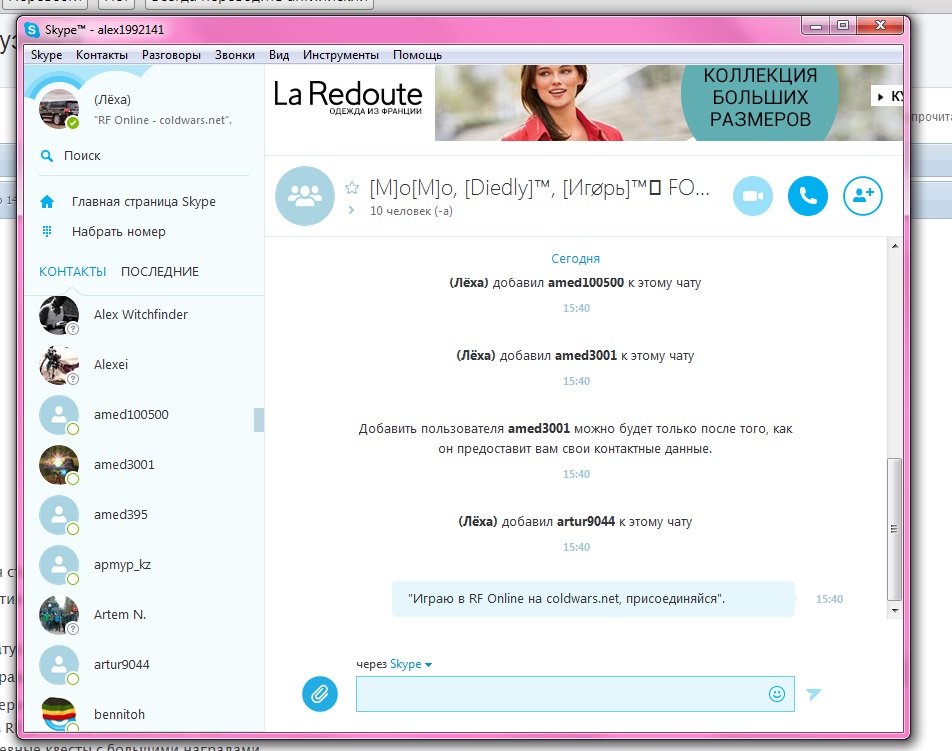Select the bennitoh contact avatar
This screenshot has height=751, width=952.
pyautogui.click(x=59, y=713)
